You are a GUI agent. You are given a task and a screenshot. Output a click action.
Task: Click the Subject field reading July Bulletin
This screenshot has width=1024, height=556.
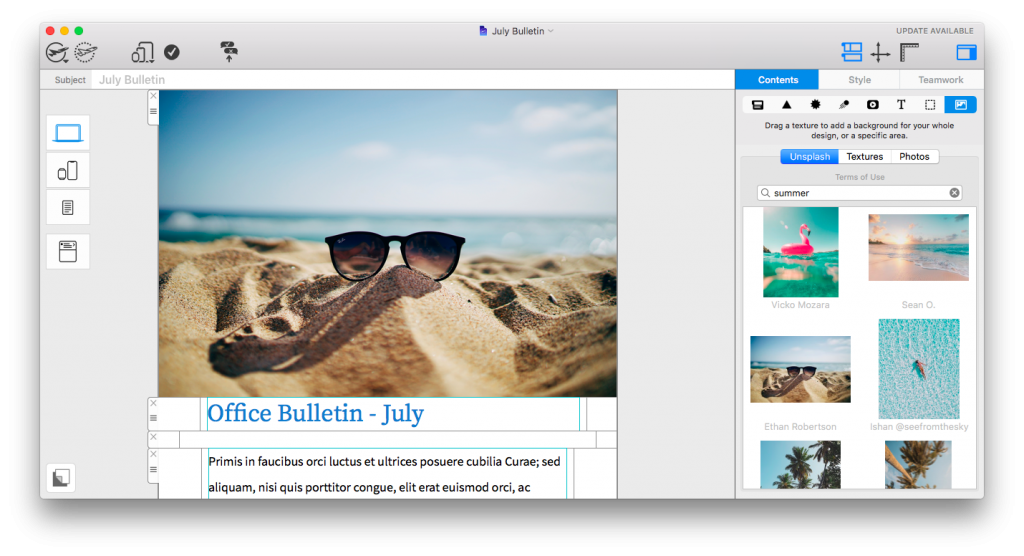[x=413, y=80]
